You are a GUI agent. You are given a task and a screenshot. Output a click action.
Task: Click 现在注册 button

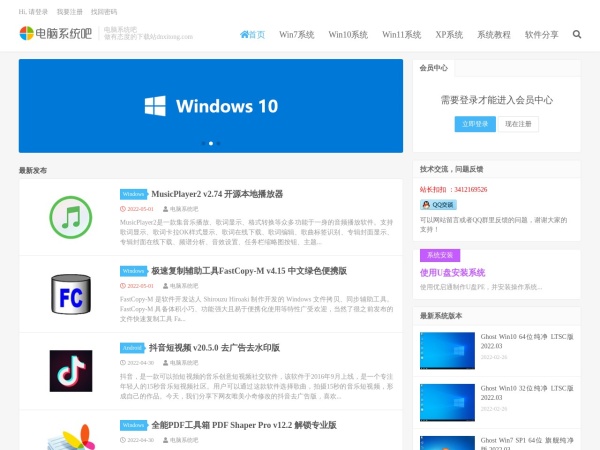[518, 124]
